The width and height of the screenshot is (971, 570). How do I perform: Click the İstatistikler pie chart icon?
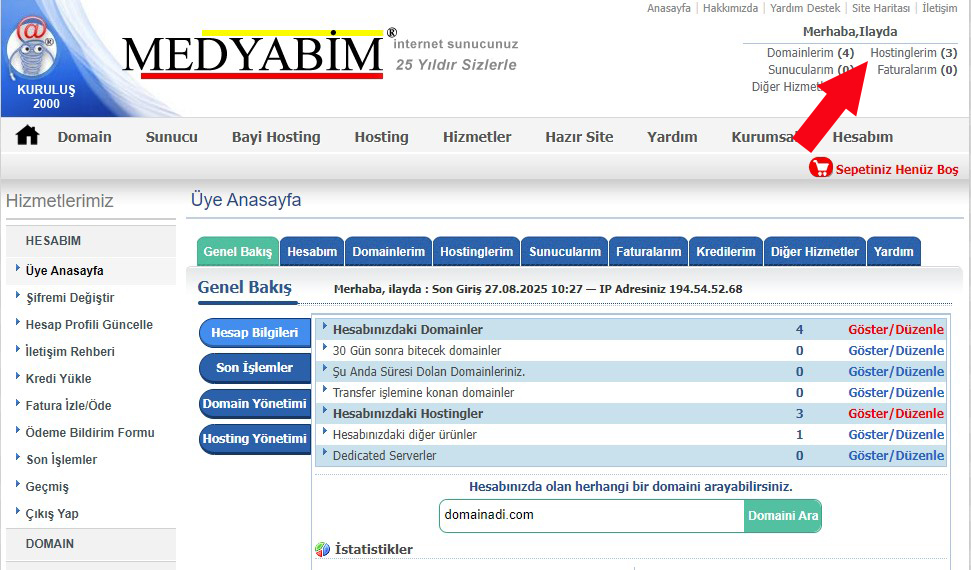click(x=322, y=549)
